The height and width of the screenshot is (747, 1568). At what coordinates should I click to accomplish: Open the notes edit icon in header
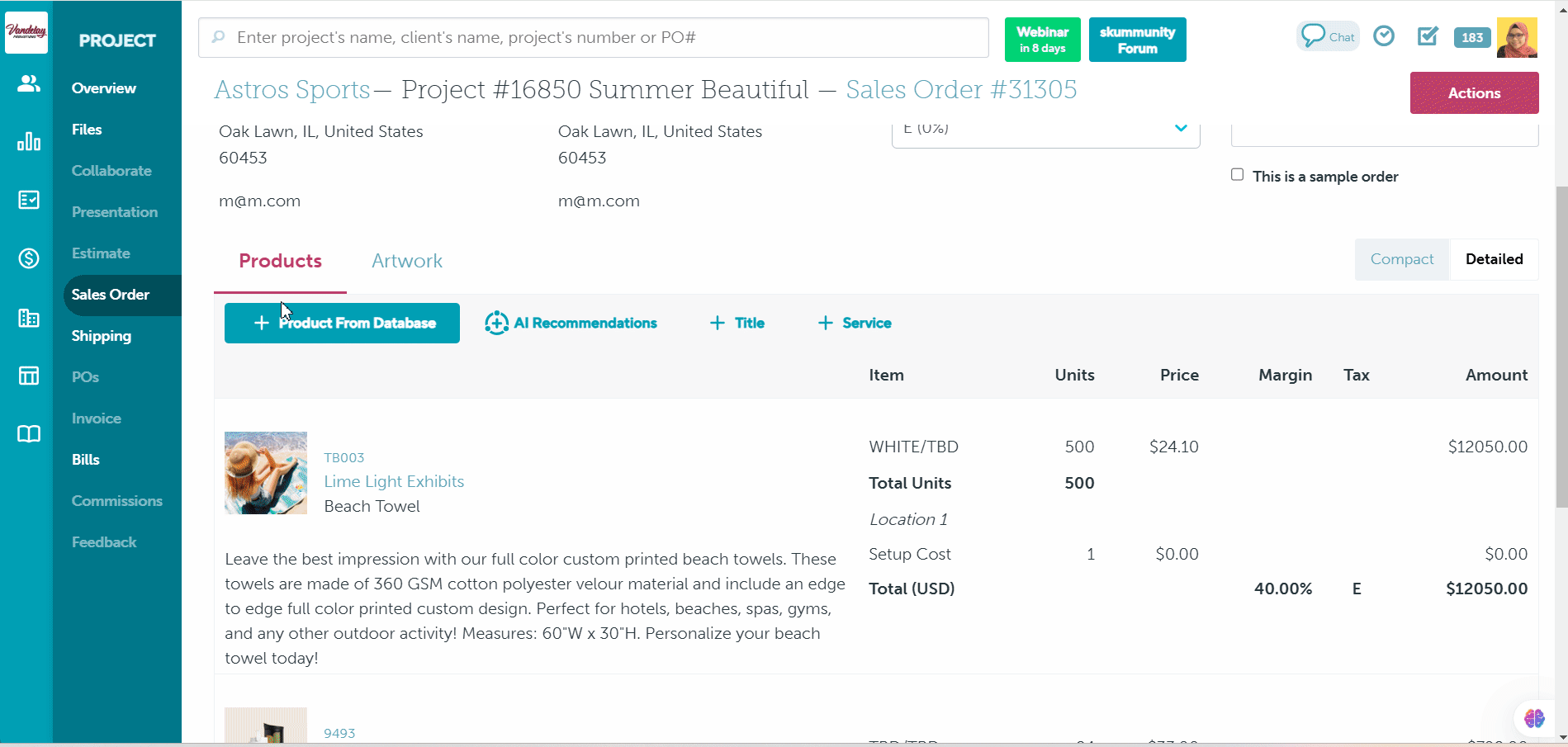[x=1428, y=36]
